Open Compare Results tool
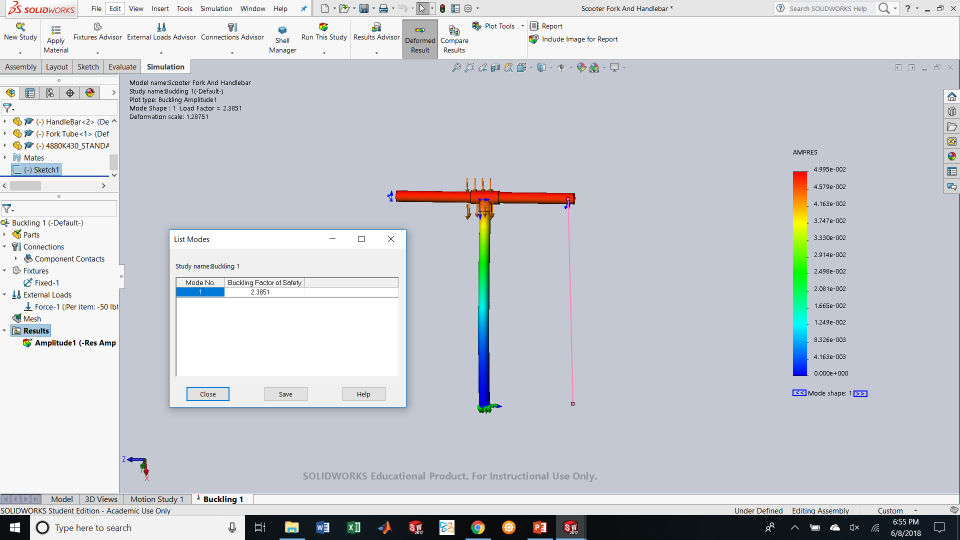Viewport: 960px width, 540px height. (x=454, y=31)
